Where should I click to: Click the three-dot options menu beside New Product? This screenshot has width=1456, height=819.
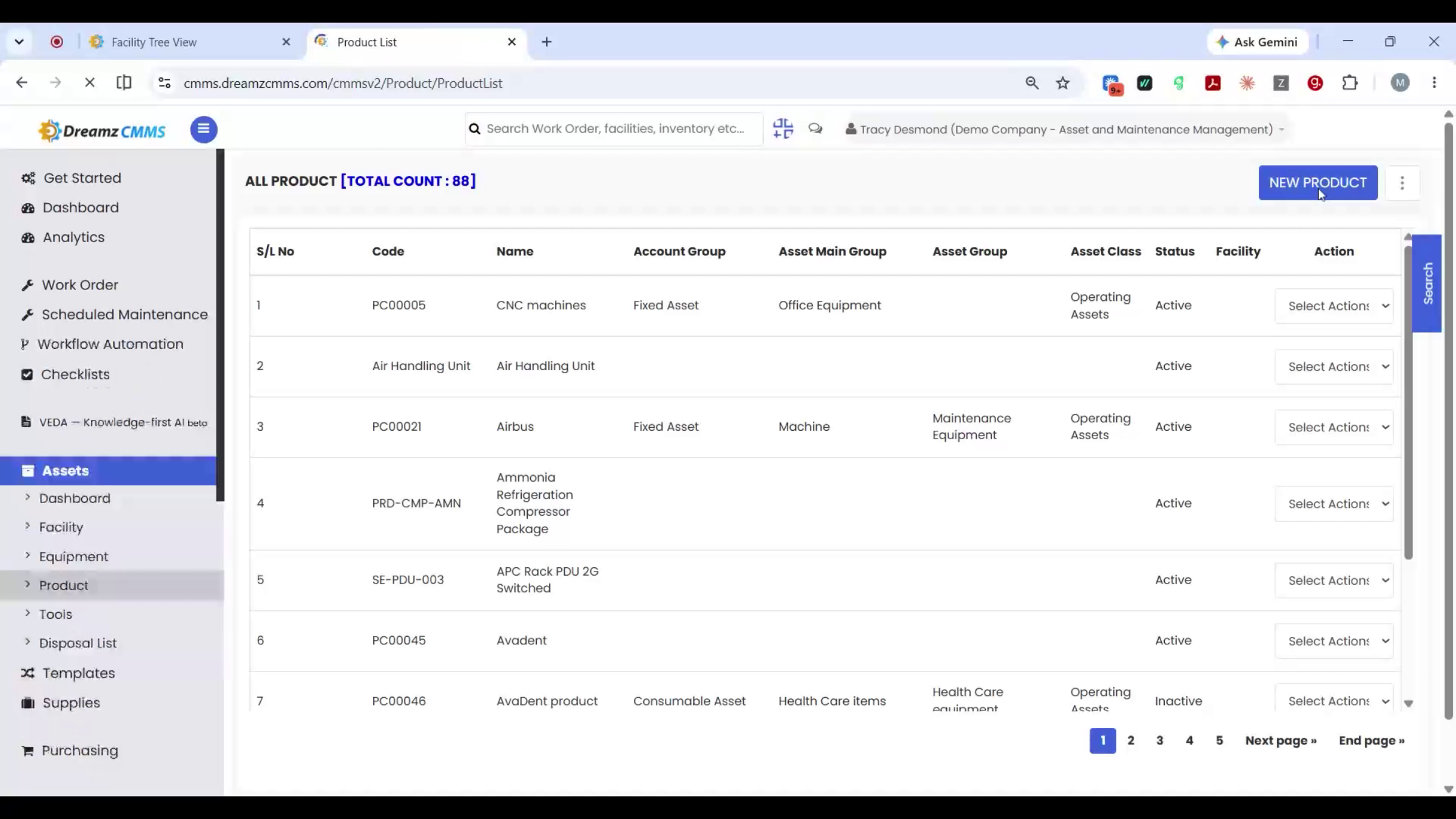[x=1402, y=183]
